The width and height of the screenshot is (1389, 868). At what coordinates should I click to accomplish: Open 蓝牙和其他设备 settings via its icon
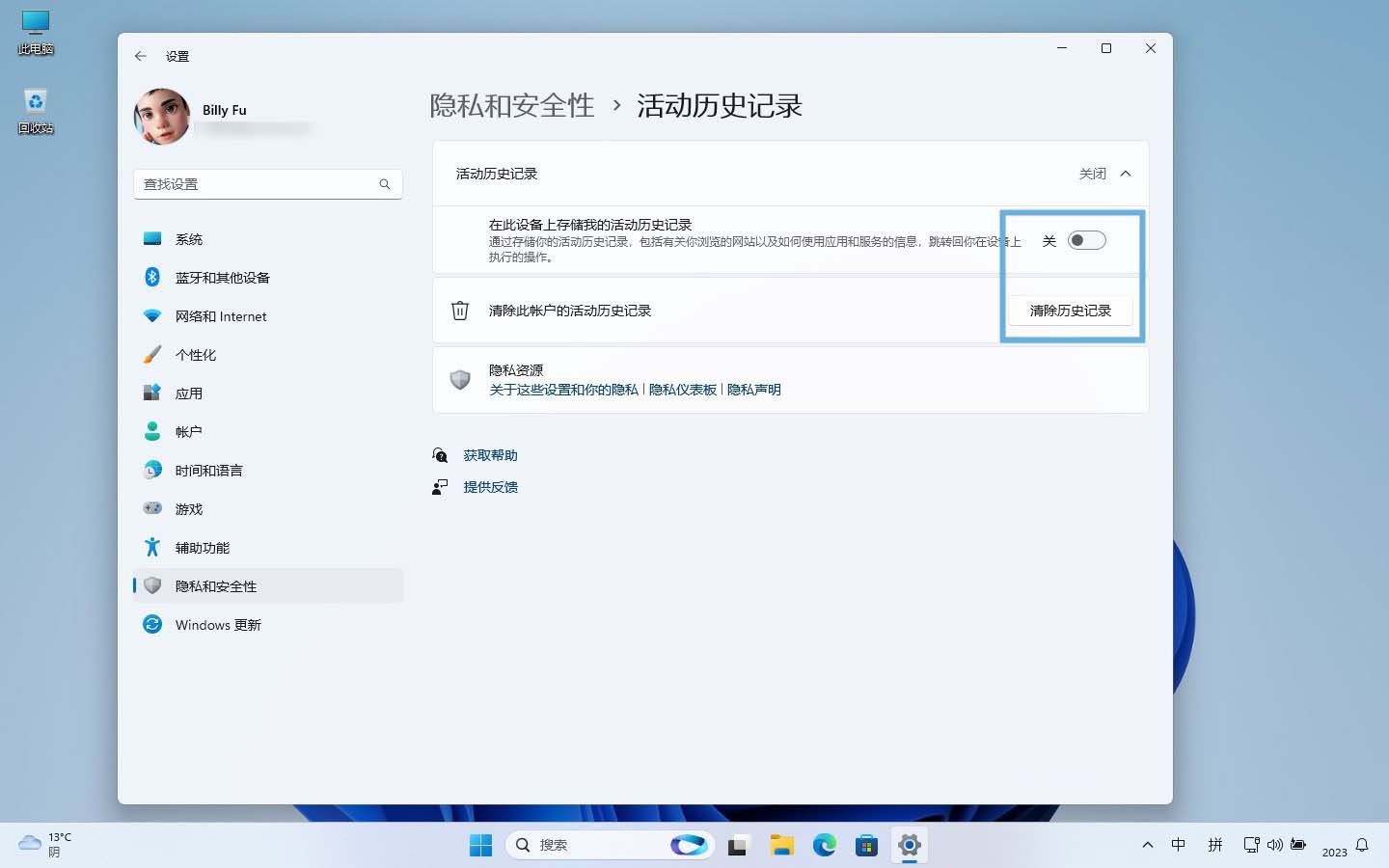(152, 277)
